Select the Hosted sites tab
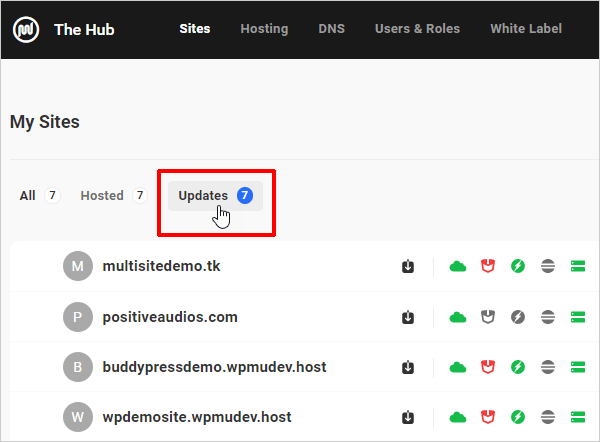 pyautogui.click(x=113, y=196)
